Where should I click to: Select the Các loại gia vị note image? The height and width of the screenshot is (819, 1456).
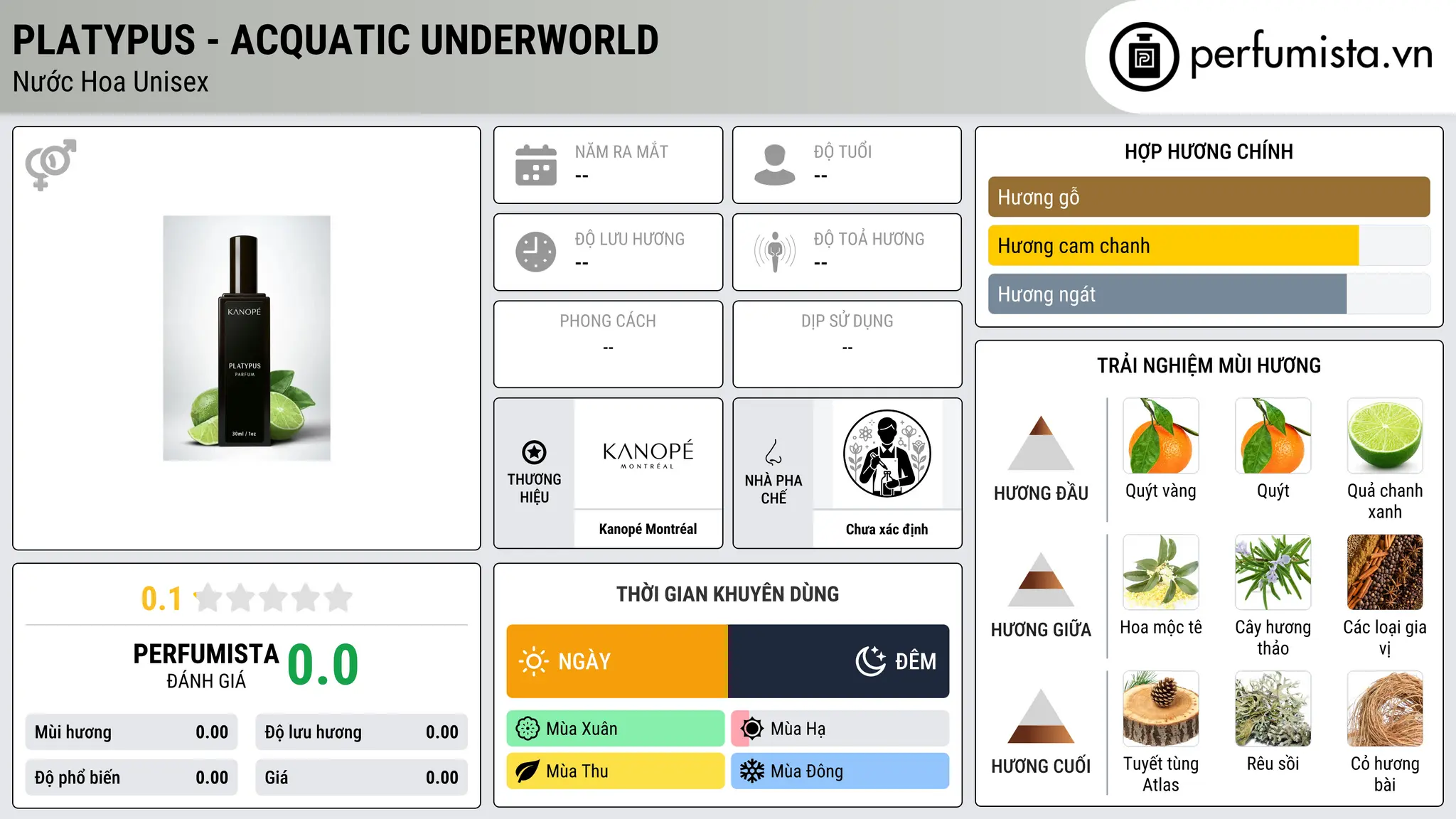[x=1385, y=572]
